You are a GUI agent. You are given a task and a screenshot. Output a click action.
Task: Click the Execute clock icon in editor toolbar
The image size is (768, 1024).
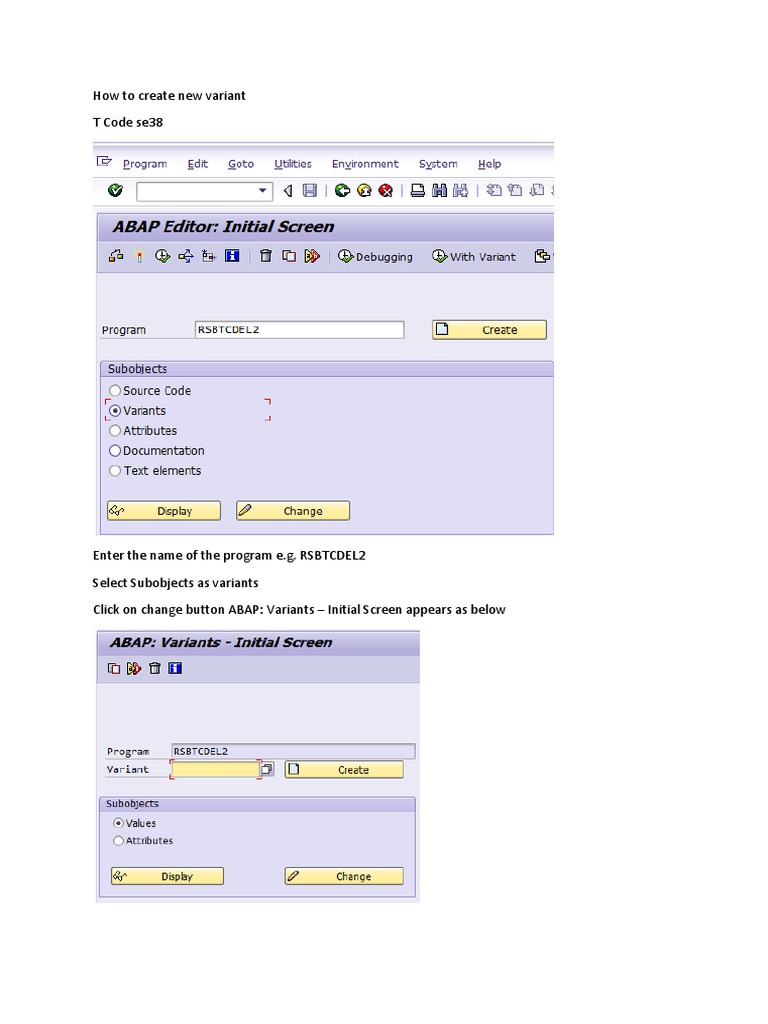click(163, 256)
